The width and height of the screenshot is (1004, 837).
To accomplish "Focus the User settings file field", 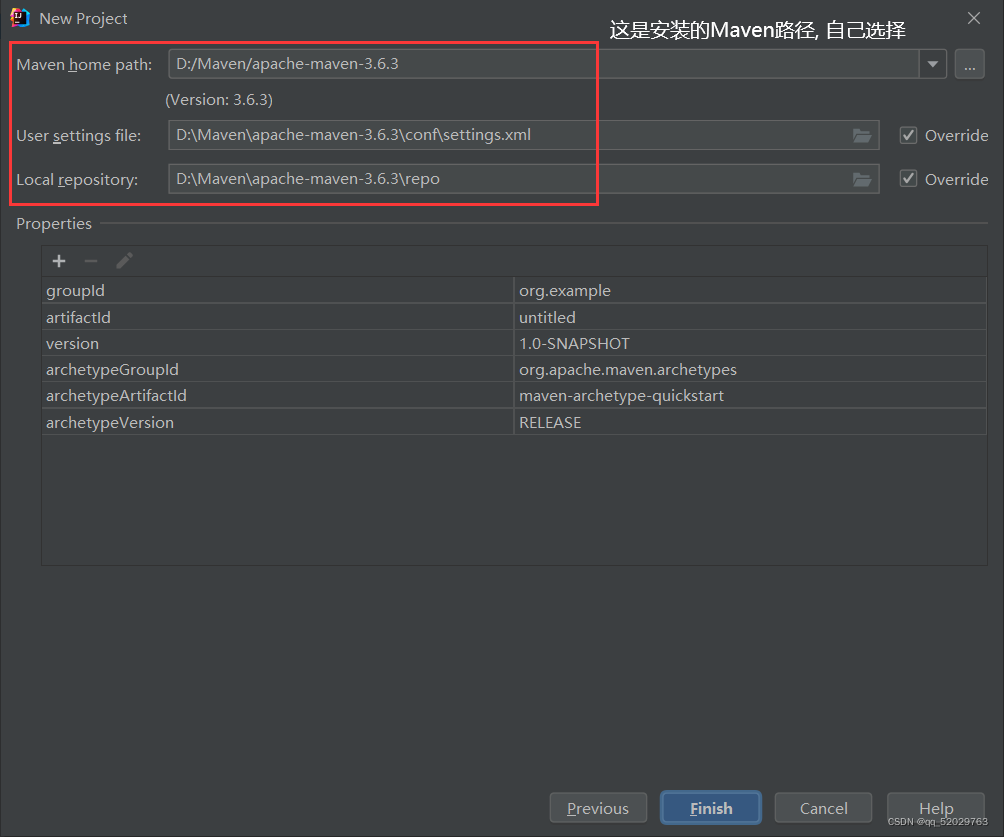I will point(524,135).
